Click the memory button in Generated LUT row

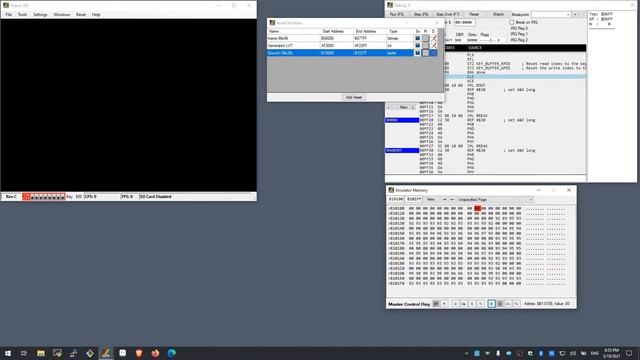point(425,46)
